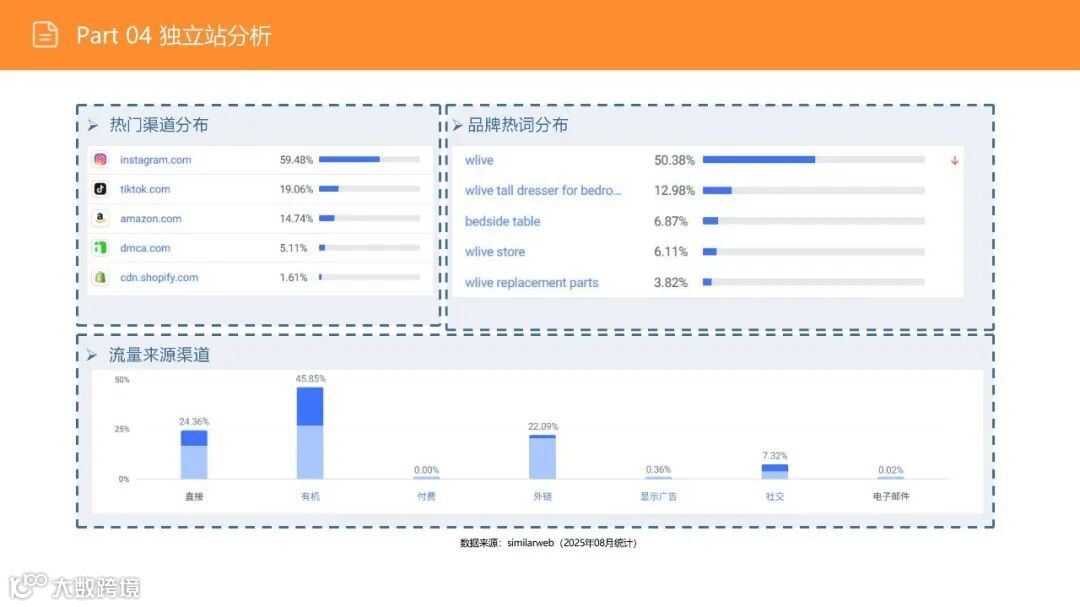Viewport: 1080px width, 607px height.
Task: Select the bedside table keyword
Action: pyautogui.click(x=502, y=221)
